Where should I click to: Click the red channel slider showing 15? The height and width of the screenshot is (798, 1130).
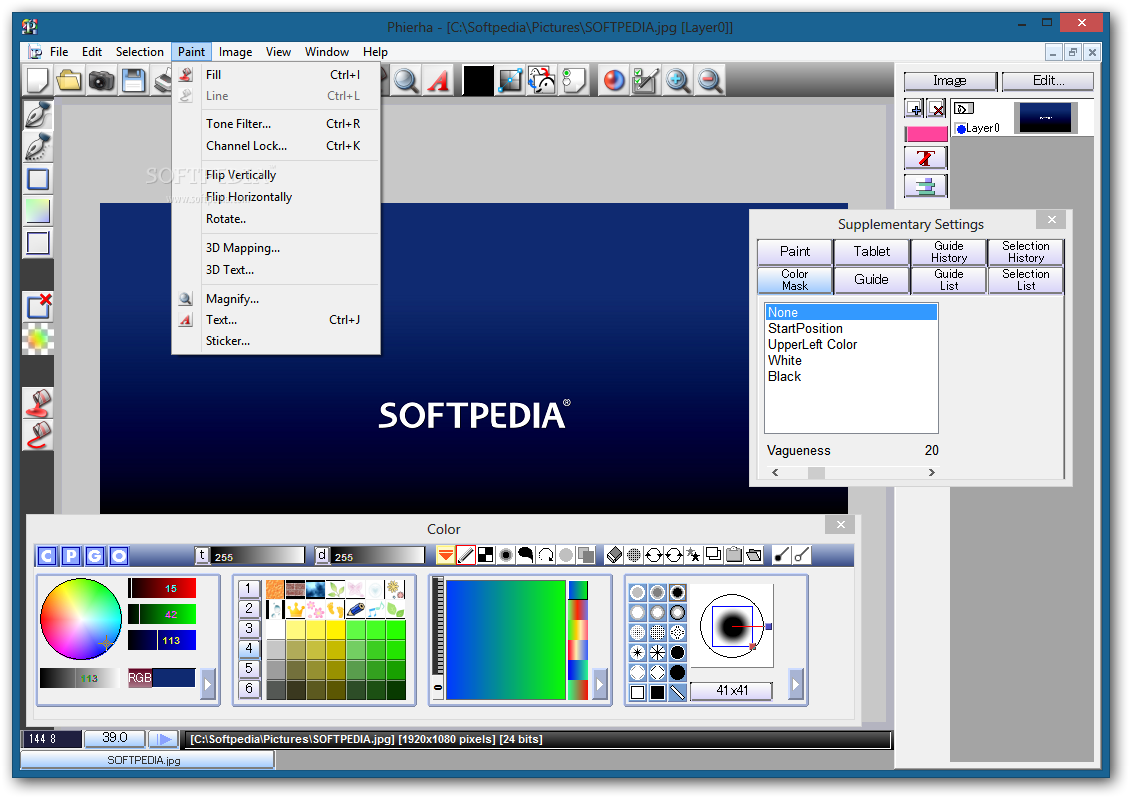pos(162,588)
